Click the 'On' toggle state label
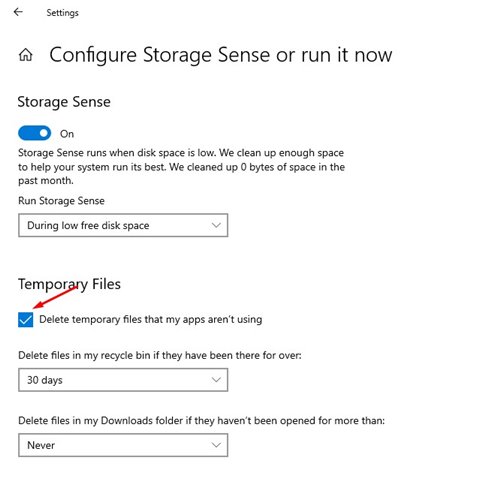Screen dimensions: 500x481 pyautogui.click(x=67, y=134)
